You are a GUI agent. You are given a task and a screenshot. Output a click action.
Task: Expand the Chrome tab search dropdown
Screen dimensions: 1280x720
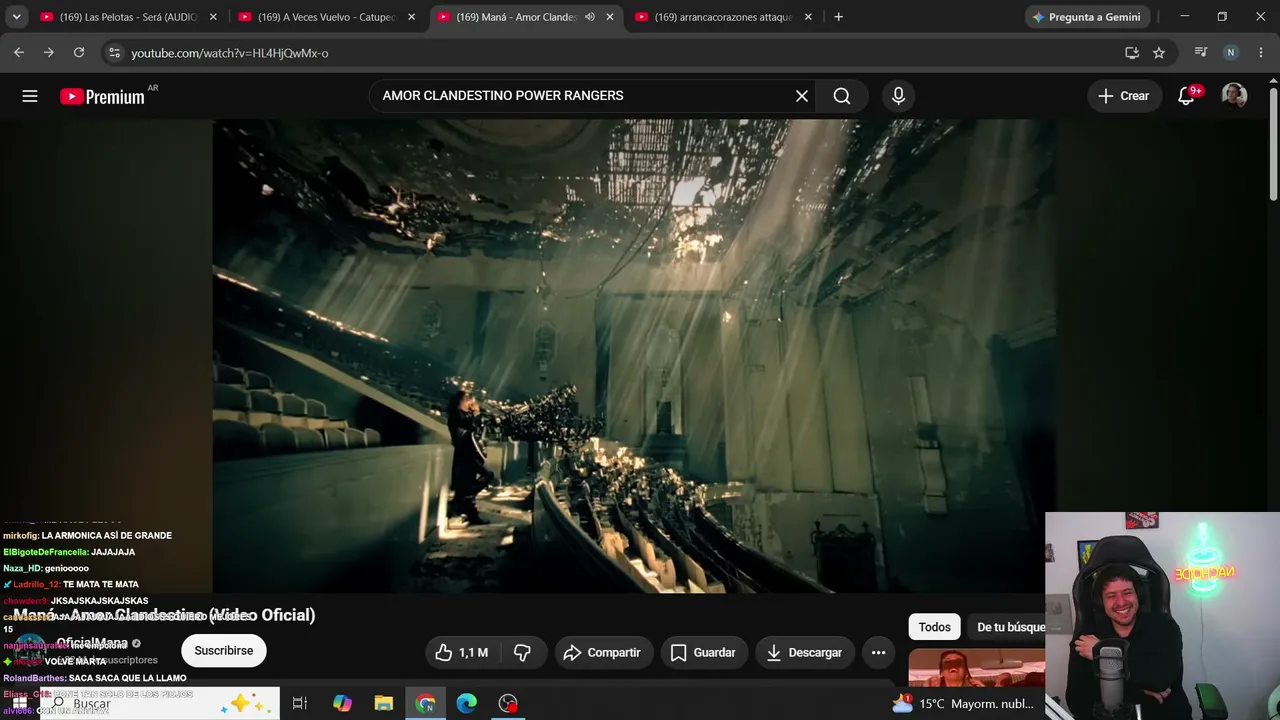tap(16, 17)
